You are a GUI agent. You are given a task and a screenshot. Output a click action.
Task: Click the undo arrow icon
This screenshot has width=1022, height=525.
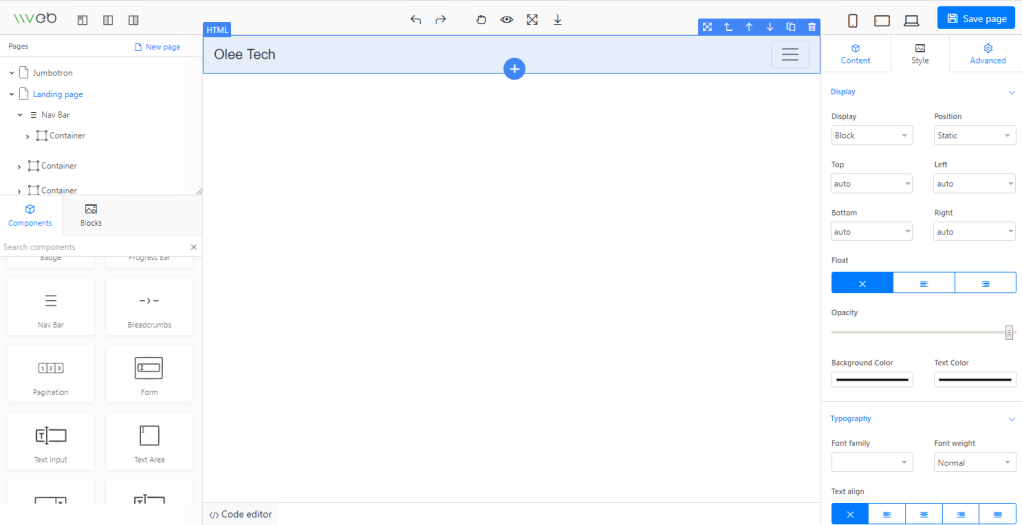(416, 20)
